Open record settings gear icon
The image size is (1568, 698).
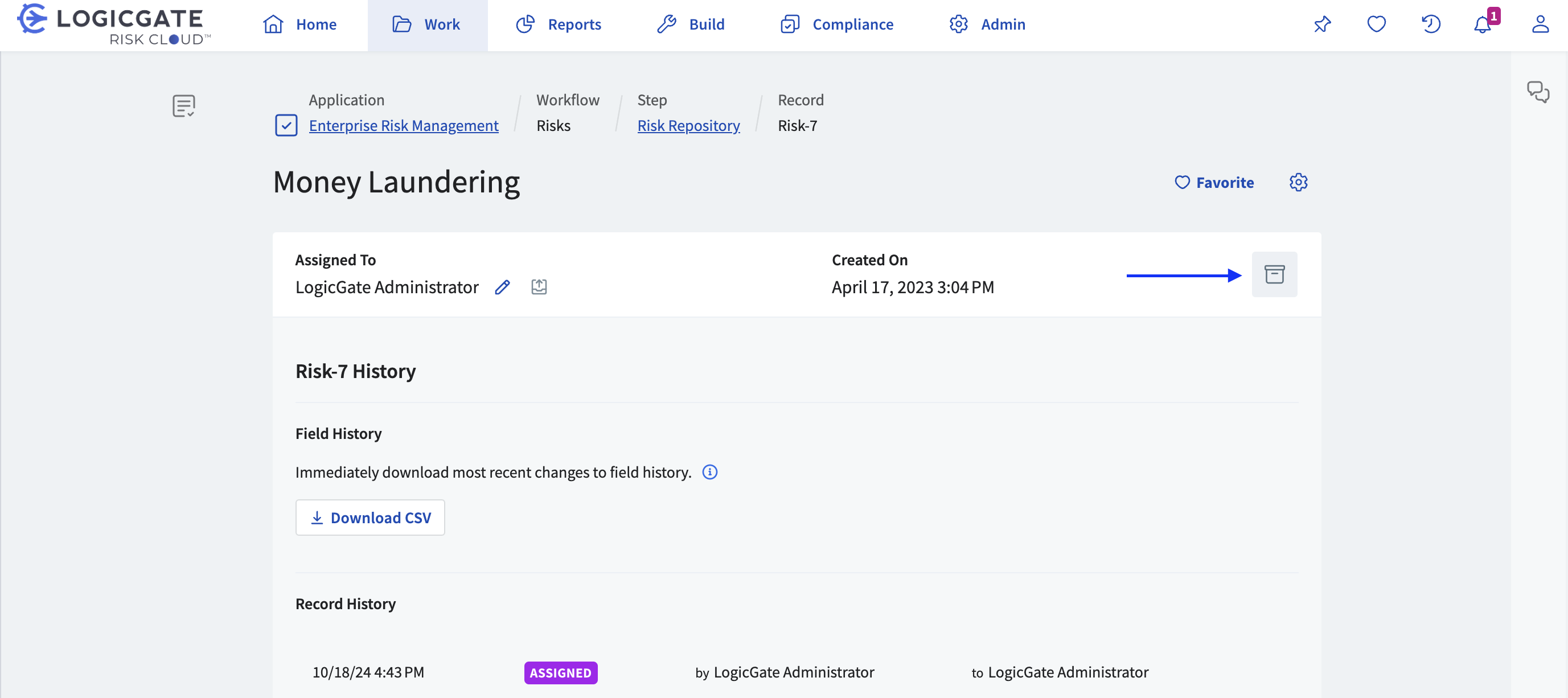(1298, 183)
